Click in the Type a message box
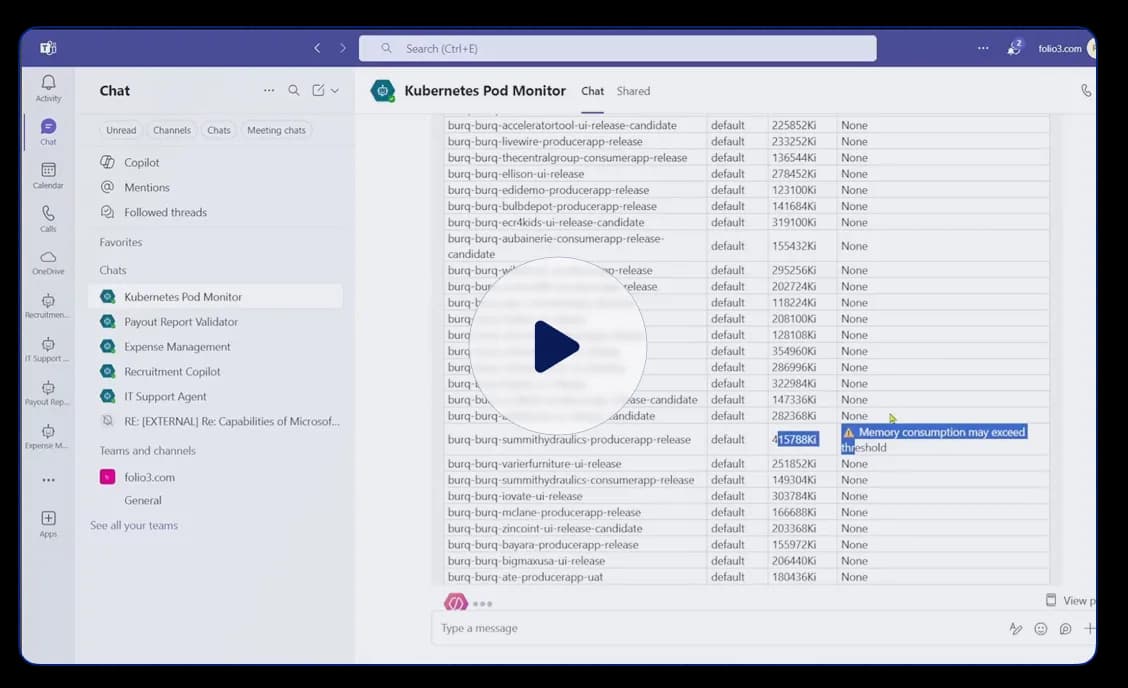Viewport: 1128px width, 688px height. point(719,628)
